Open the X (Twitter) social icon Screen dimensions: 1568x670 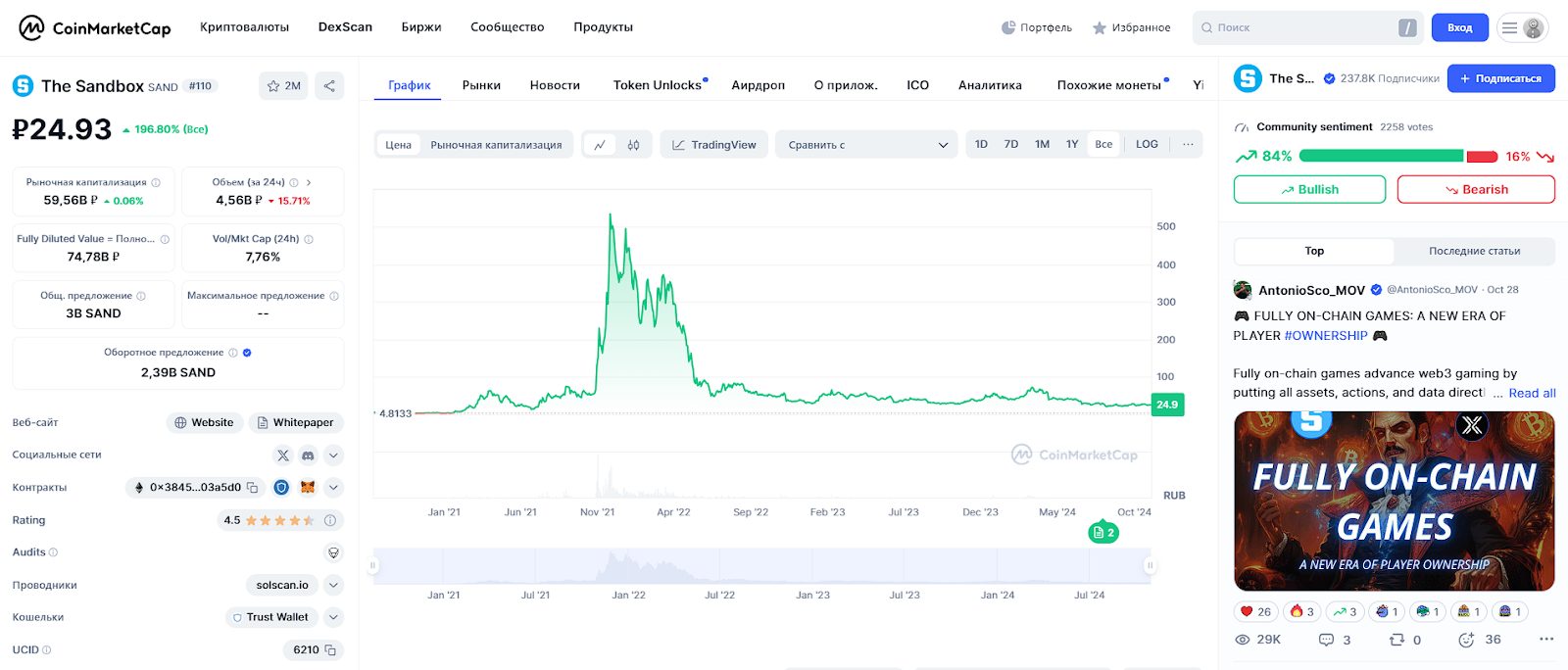[x=283, y=455]
